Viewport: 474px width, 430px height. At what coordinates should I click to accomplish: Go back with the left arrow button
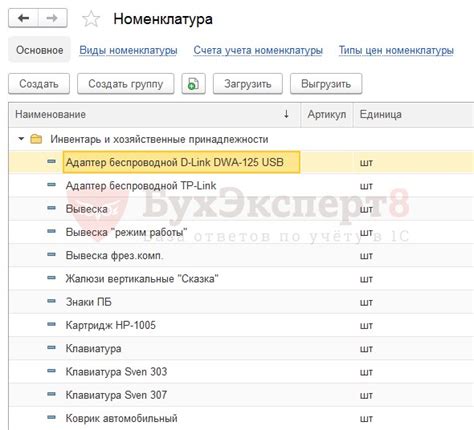tap(23, 18)
